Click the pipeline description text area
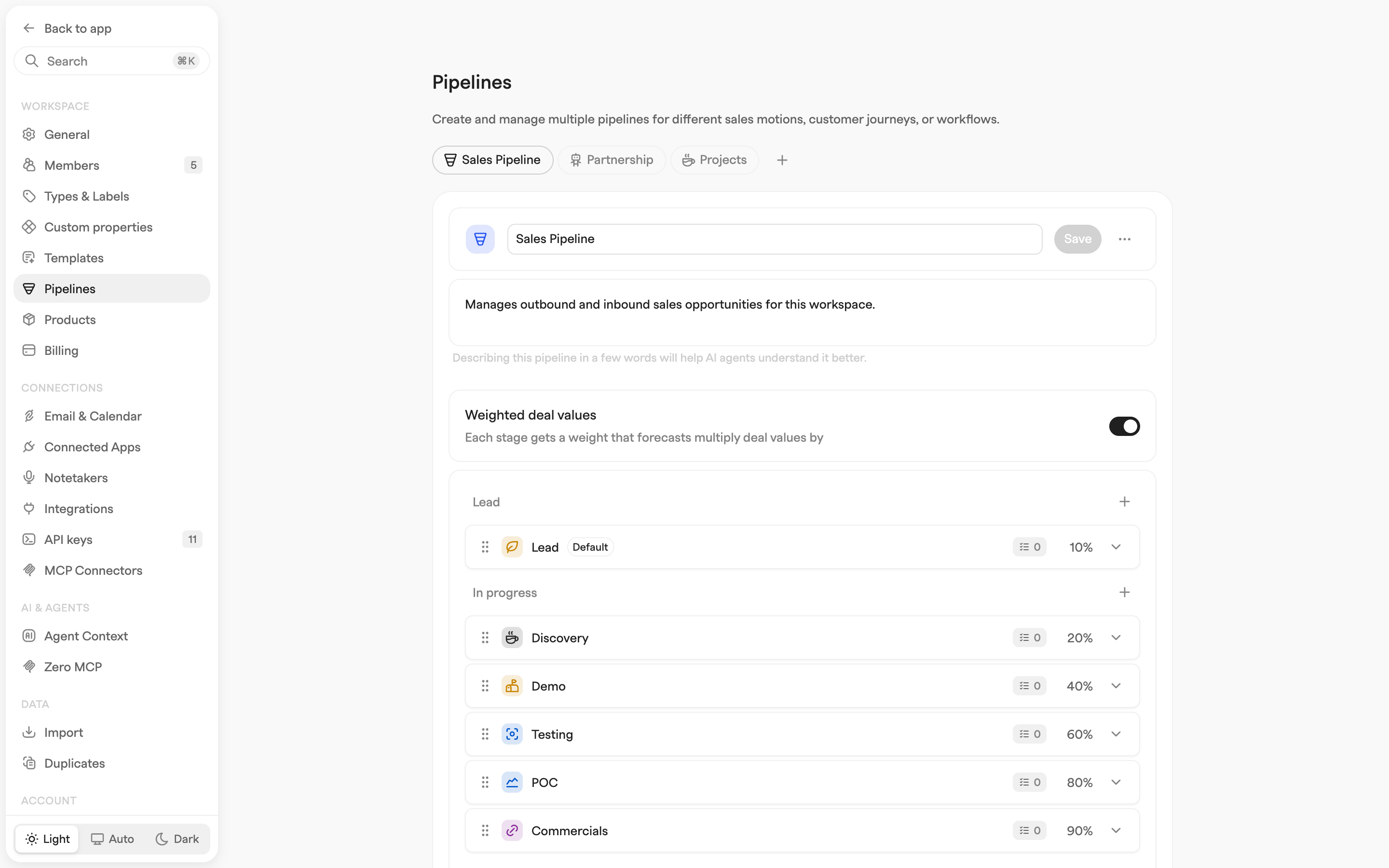The width and height of the screenshot is (1389, 868). (x=802, y=312)
